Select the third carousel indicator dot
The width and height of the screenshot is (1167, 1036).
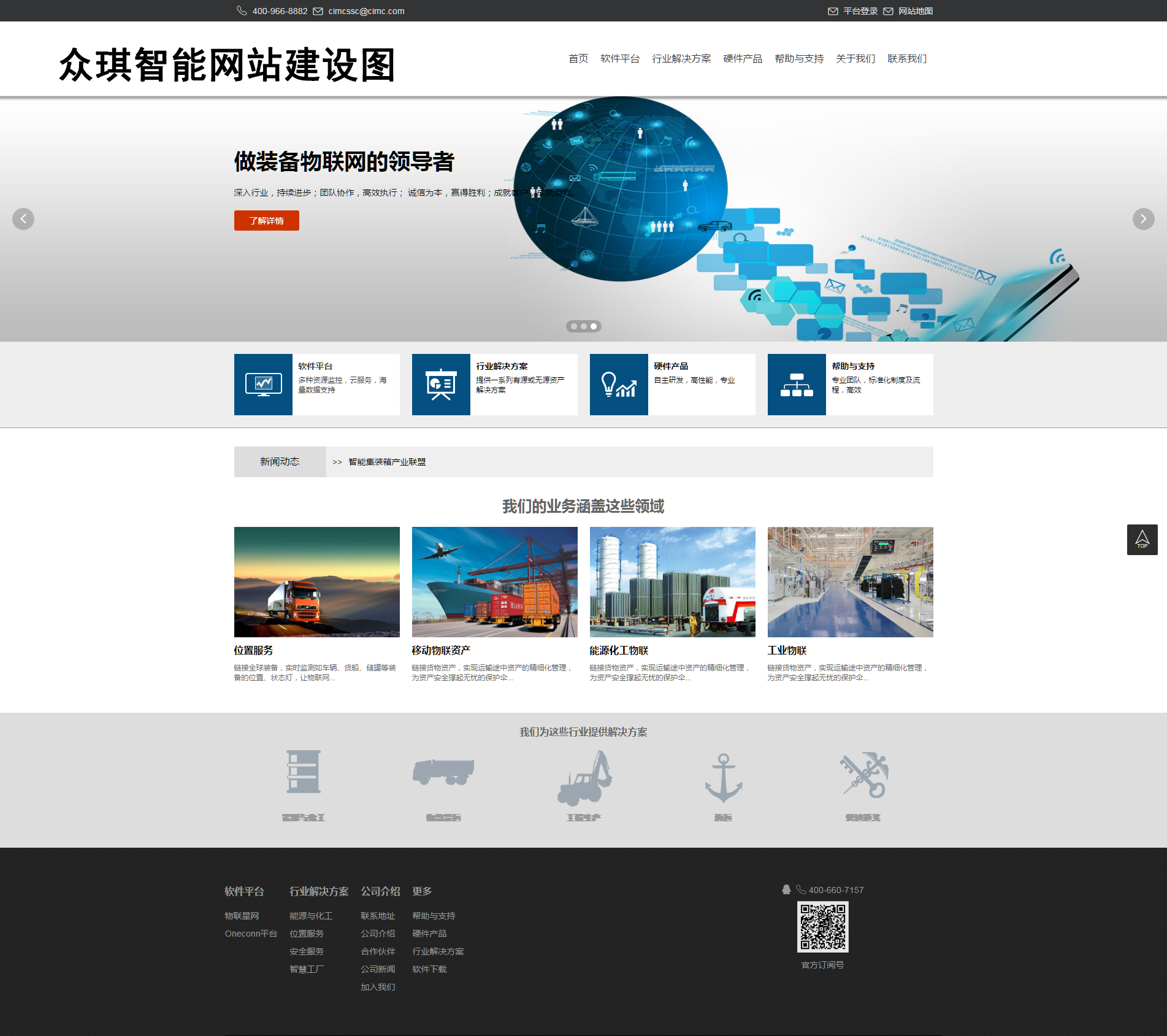(x=593, y=326)
